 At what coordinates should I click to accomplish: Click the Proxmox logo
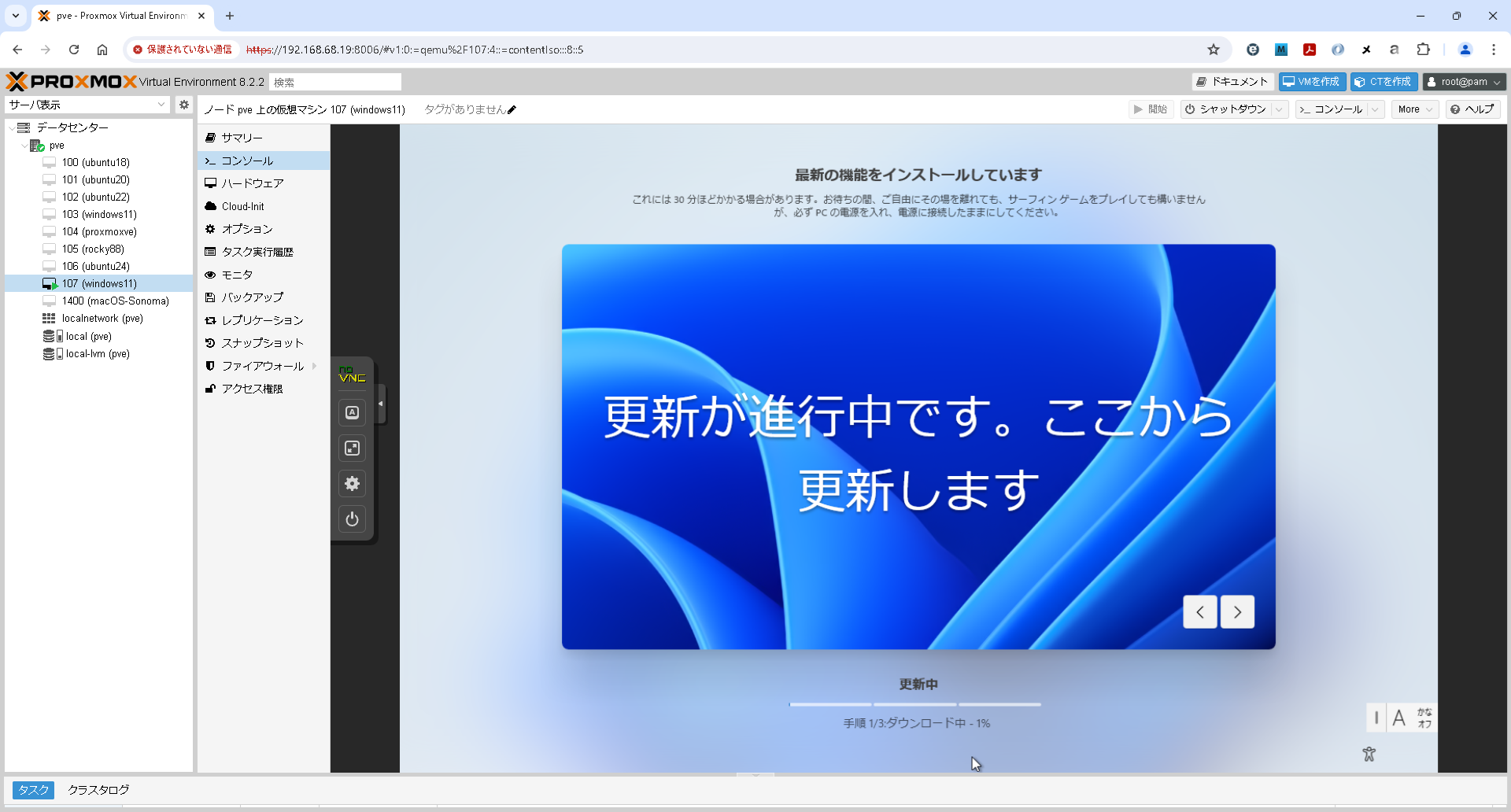71,82
